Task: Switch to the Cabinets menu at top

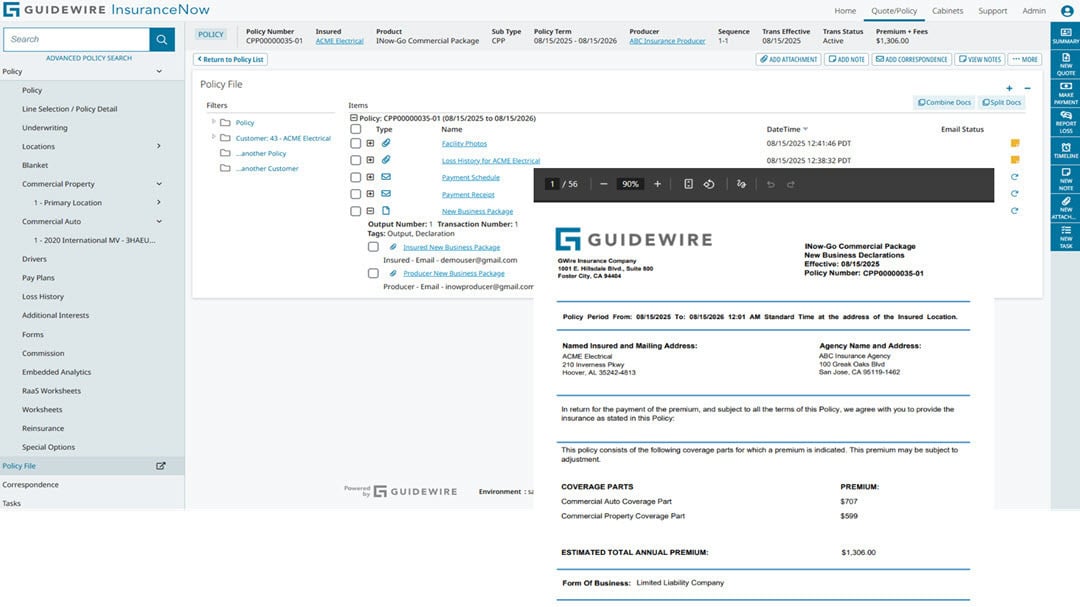Action: click(947, 10)
